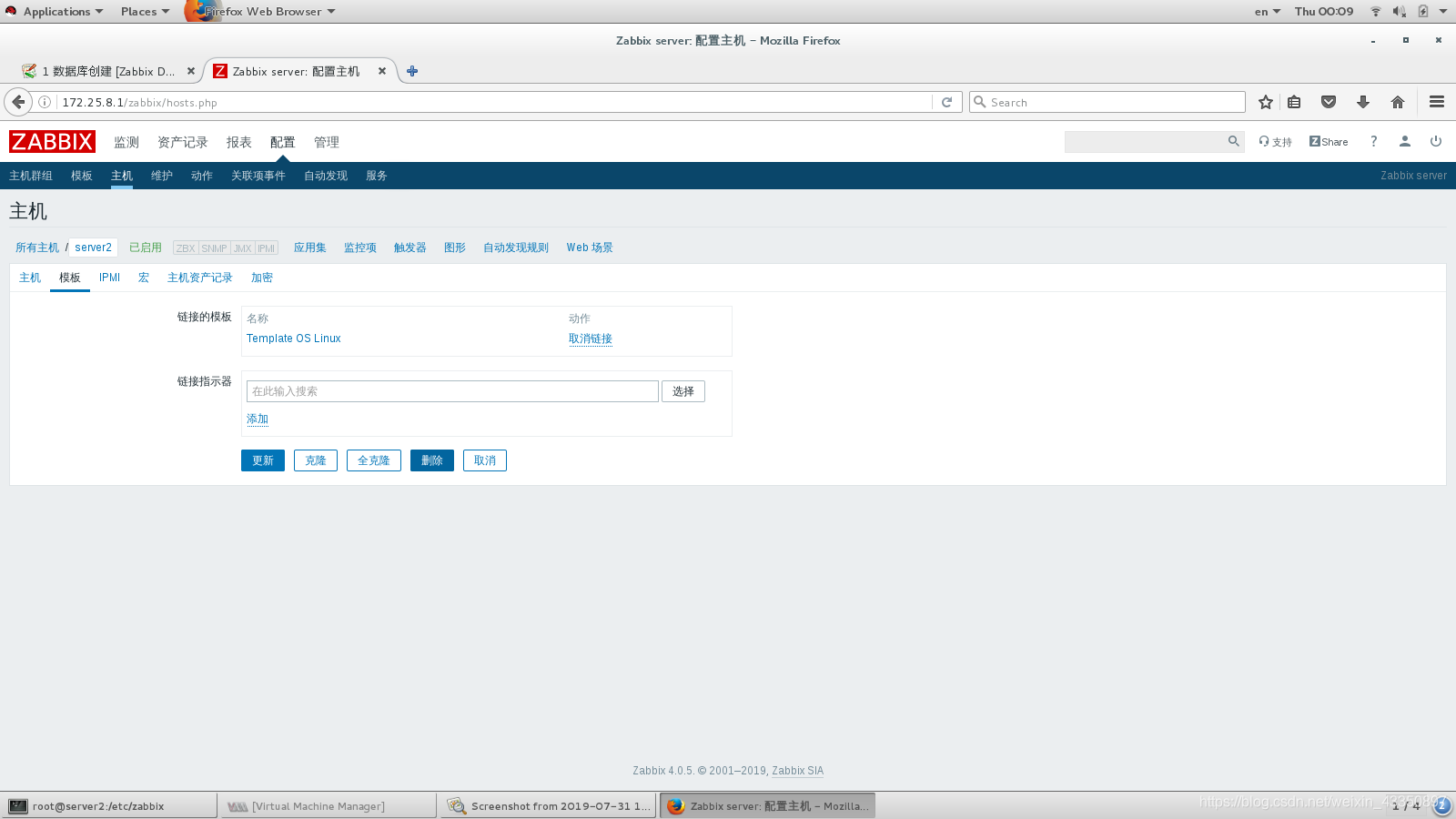Reload the page with the refresh icon

pyautogui.click(x=946, y=102)
